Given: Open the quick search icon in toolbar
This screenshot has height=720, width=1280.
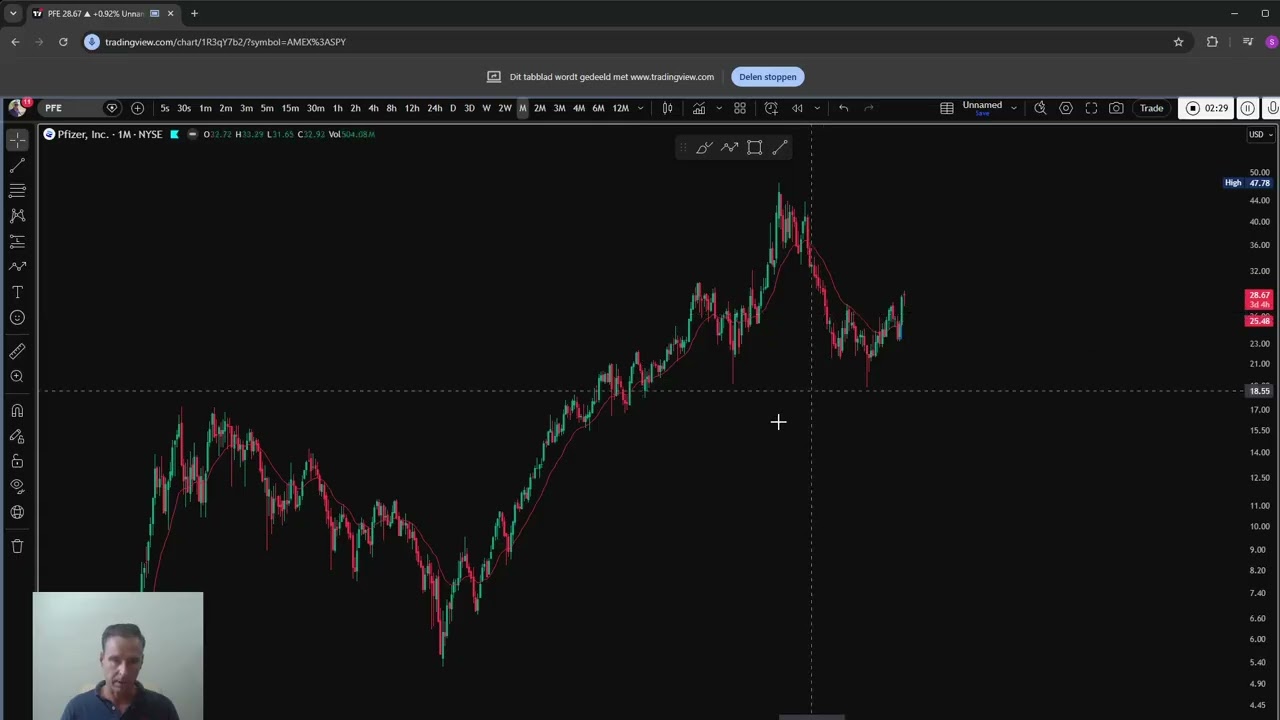Looking at the screenshot, I should 1040,108.
